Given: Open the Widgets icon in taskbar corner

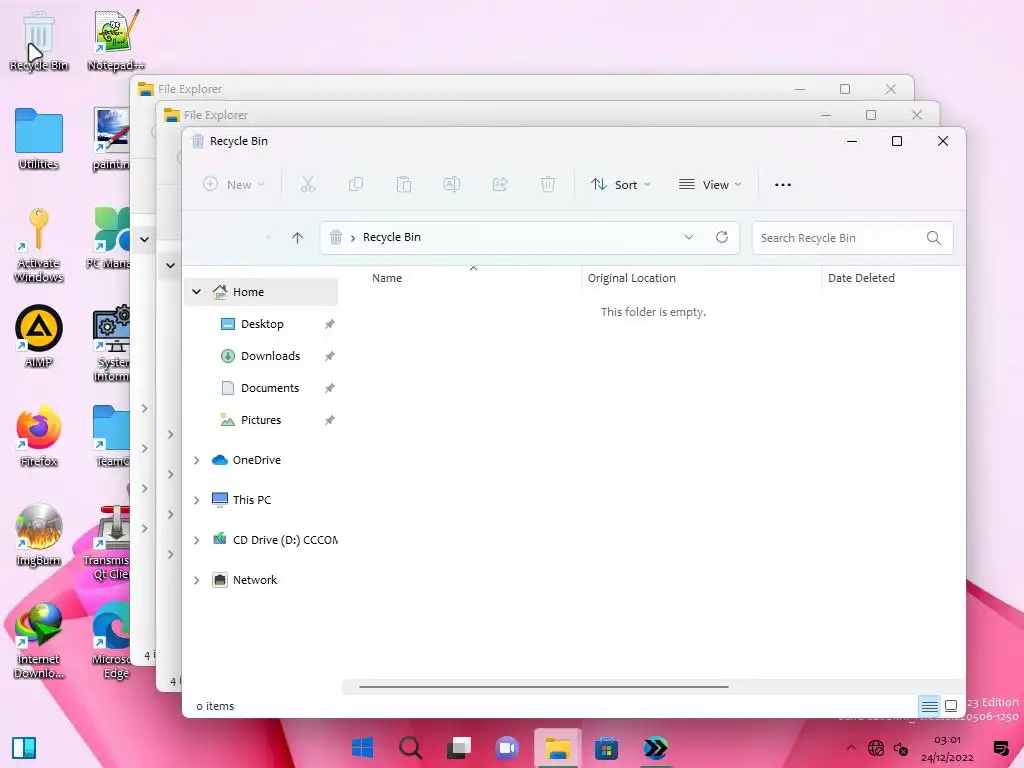Looking at the screenshot, I should pos(24,748).
